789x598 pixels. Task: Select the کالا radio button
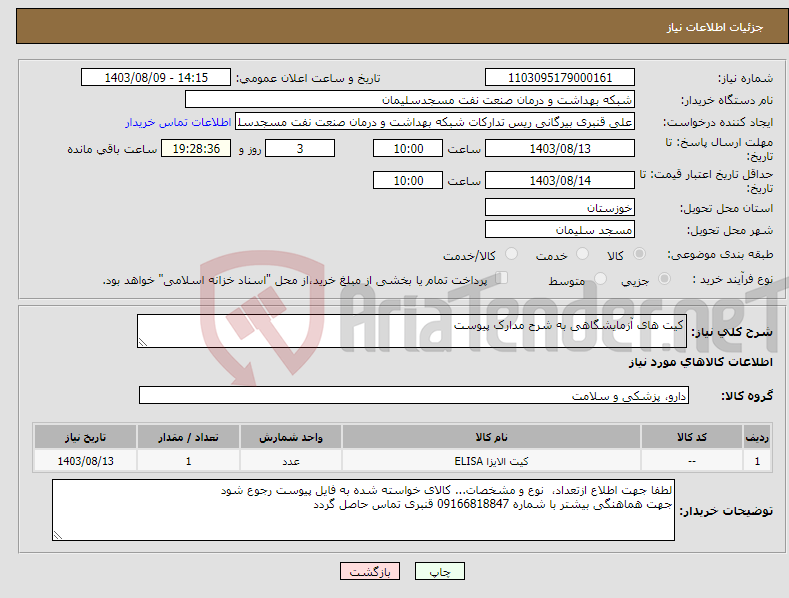click(639, 254)
